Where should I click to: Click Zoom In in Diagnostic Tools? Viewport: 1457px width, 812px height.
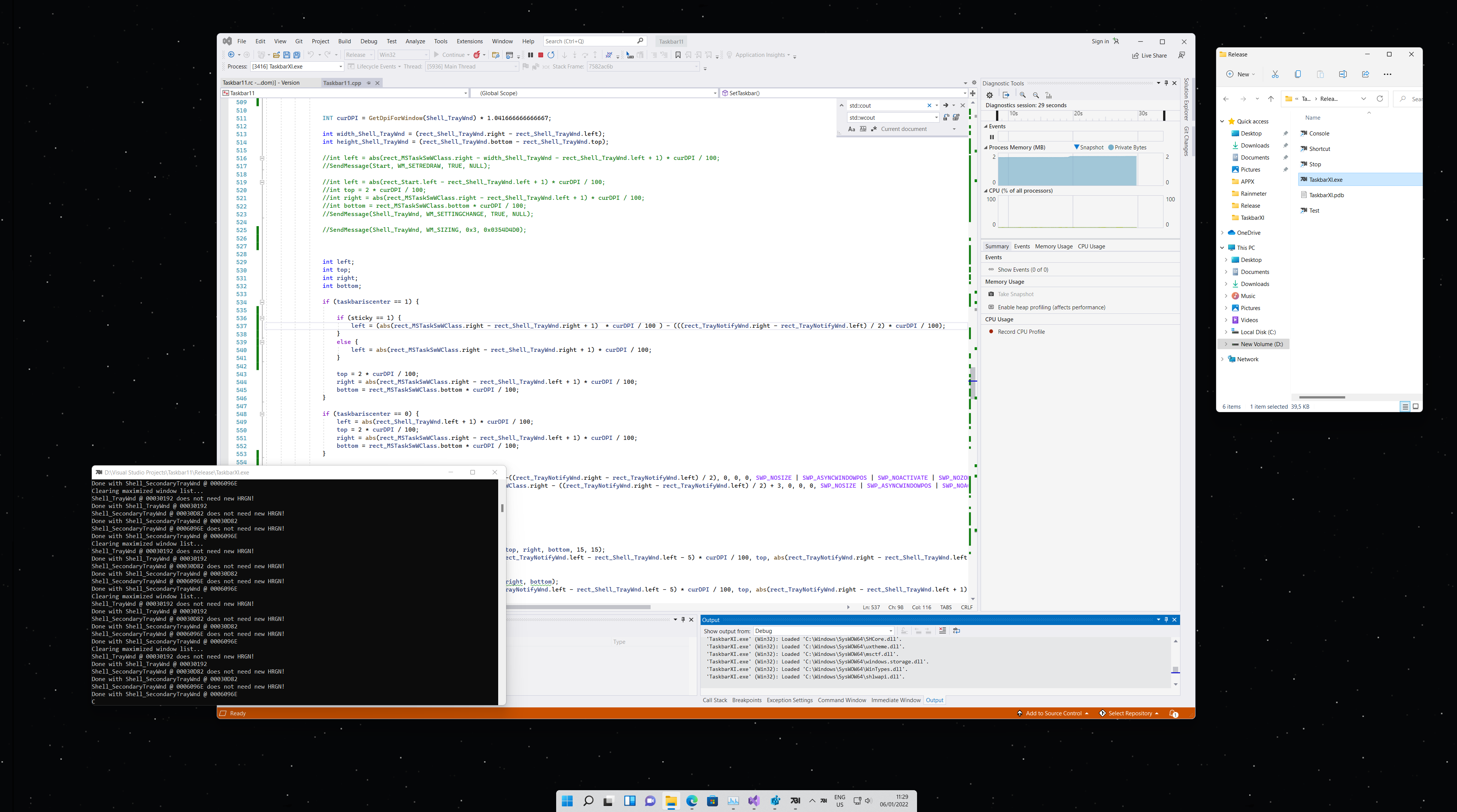[x=1023, y=95]
